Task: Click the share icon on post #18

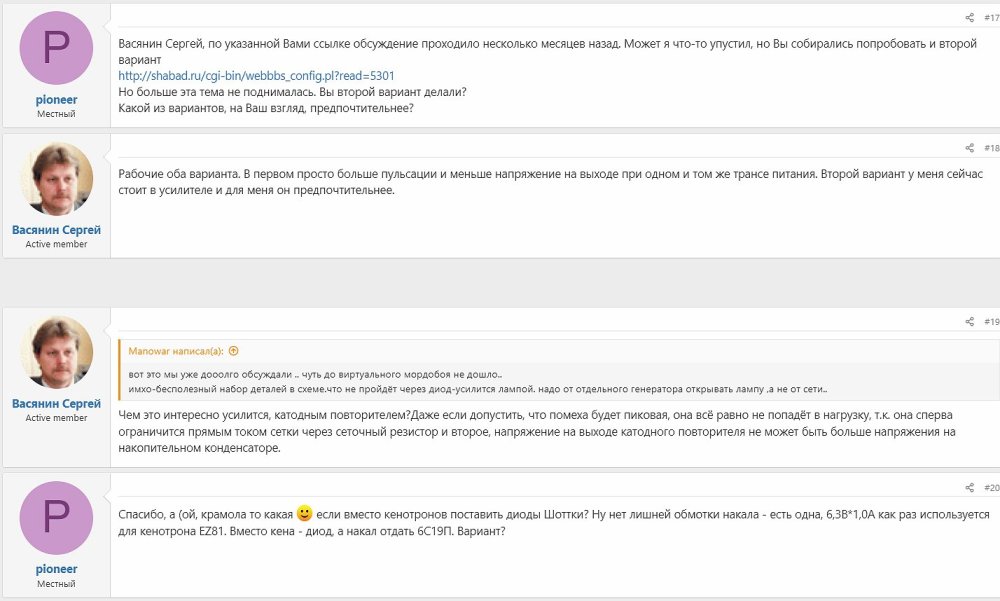Action: (969, 148)
